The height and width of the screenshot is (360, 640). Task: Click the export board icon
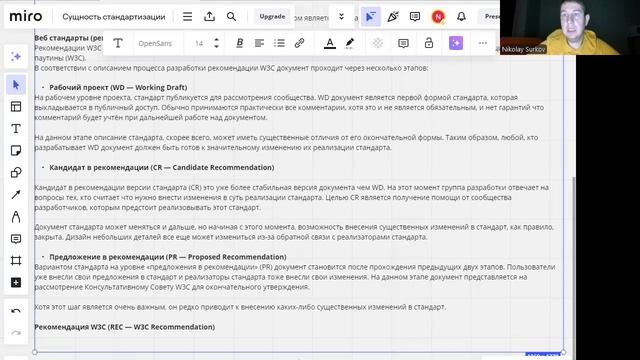pyautogui.click(x=209, y=16)
